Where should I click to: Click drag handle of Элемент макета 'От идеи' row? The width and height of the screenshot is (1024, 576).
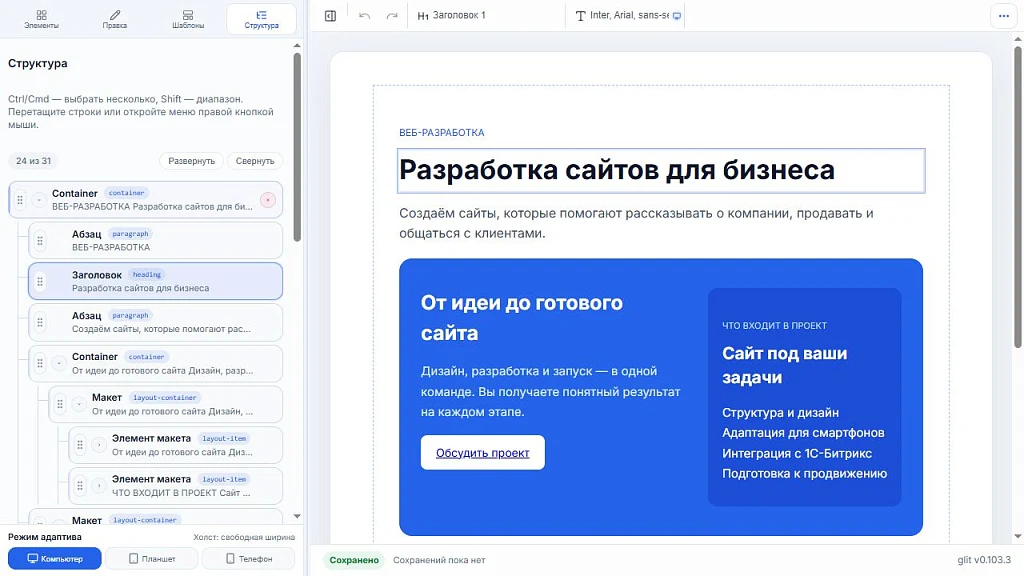click(x=80, y=445)
